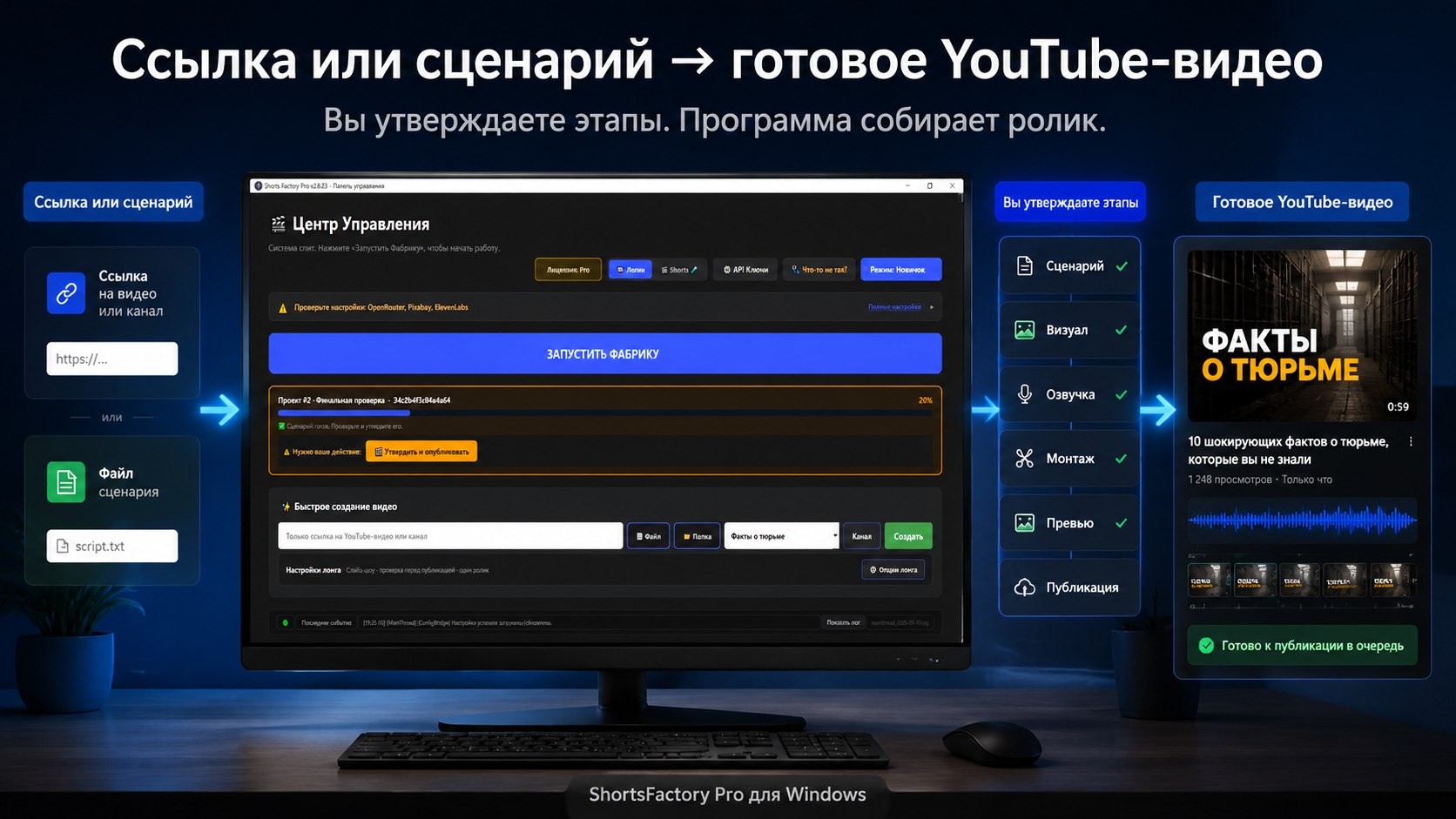Image resolution: width=1456 pixels, height=819 pixels.
Task: Click the Готовое YouTube-видео header label
Action: tap(1302, 202)
